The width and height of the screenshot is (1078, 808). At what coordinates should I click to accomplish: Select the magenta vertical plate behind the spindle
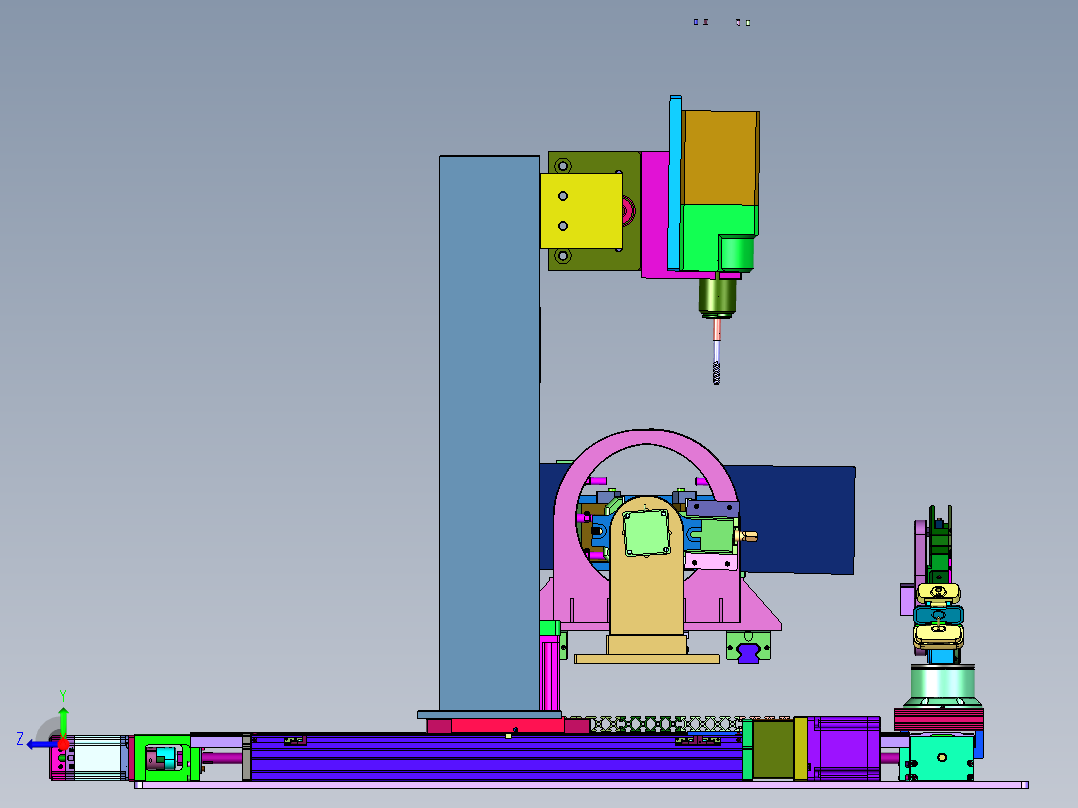pos(654,213)
